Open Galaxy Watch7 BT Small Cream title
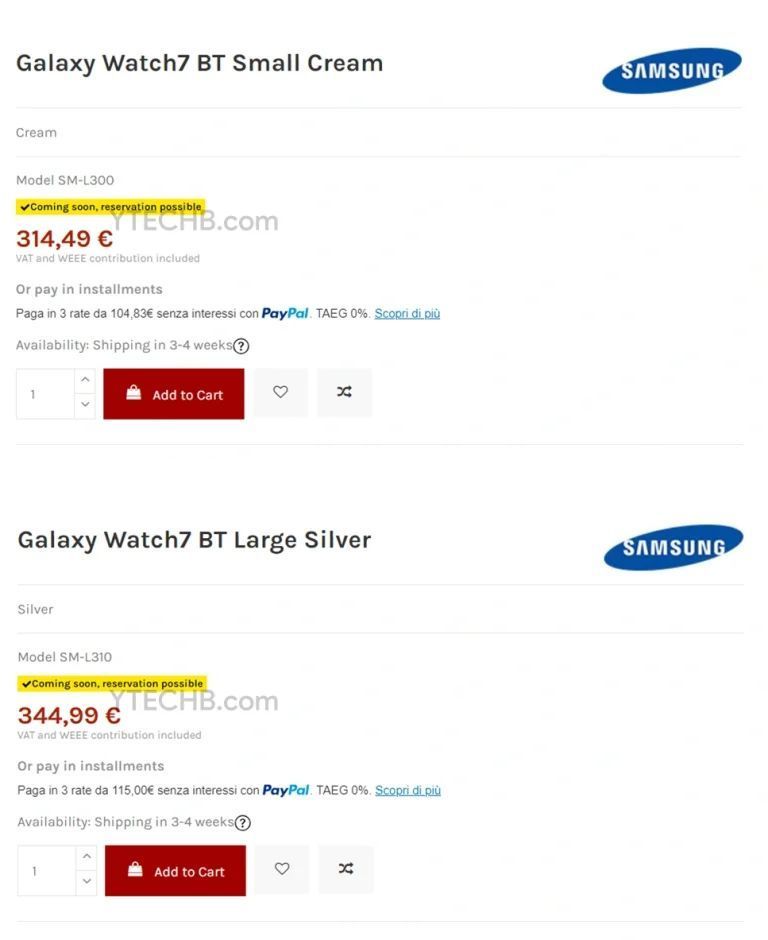Viewport: 768px width, 940px height. coord(199,63)
